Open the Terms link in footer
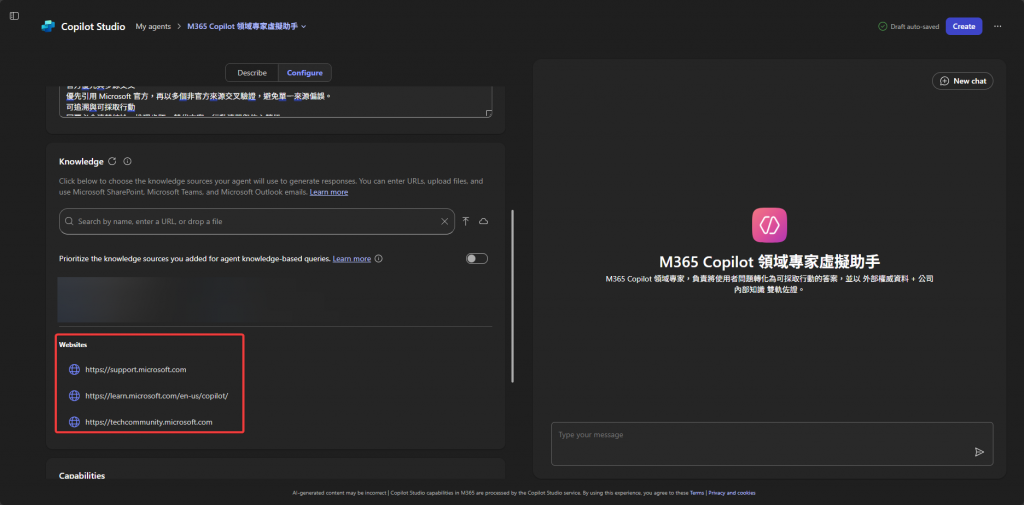This screenshot has width=1024, height=505. click(697, 493)
